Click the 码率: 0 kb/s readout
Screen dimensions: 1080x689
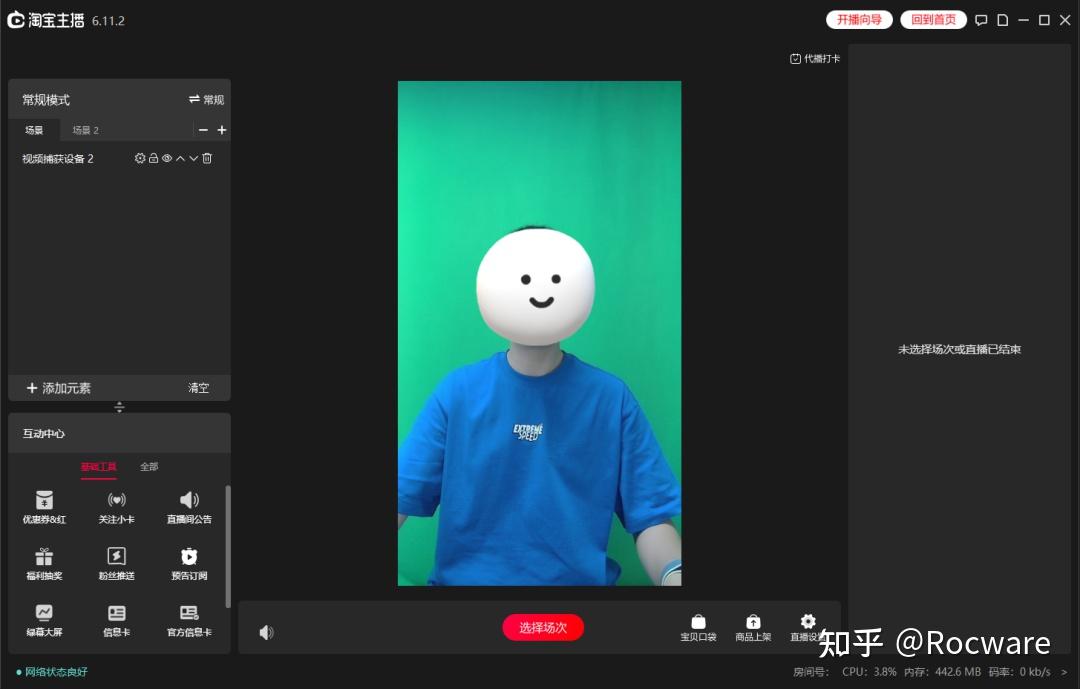1019,672
